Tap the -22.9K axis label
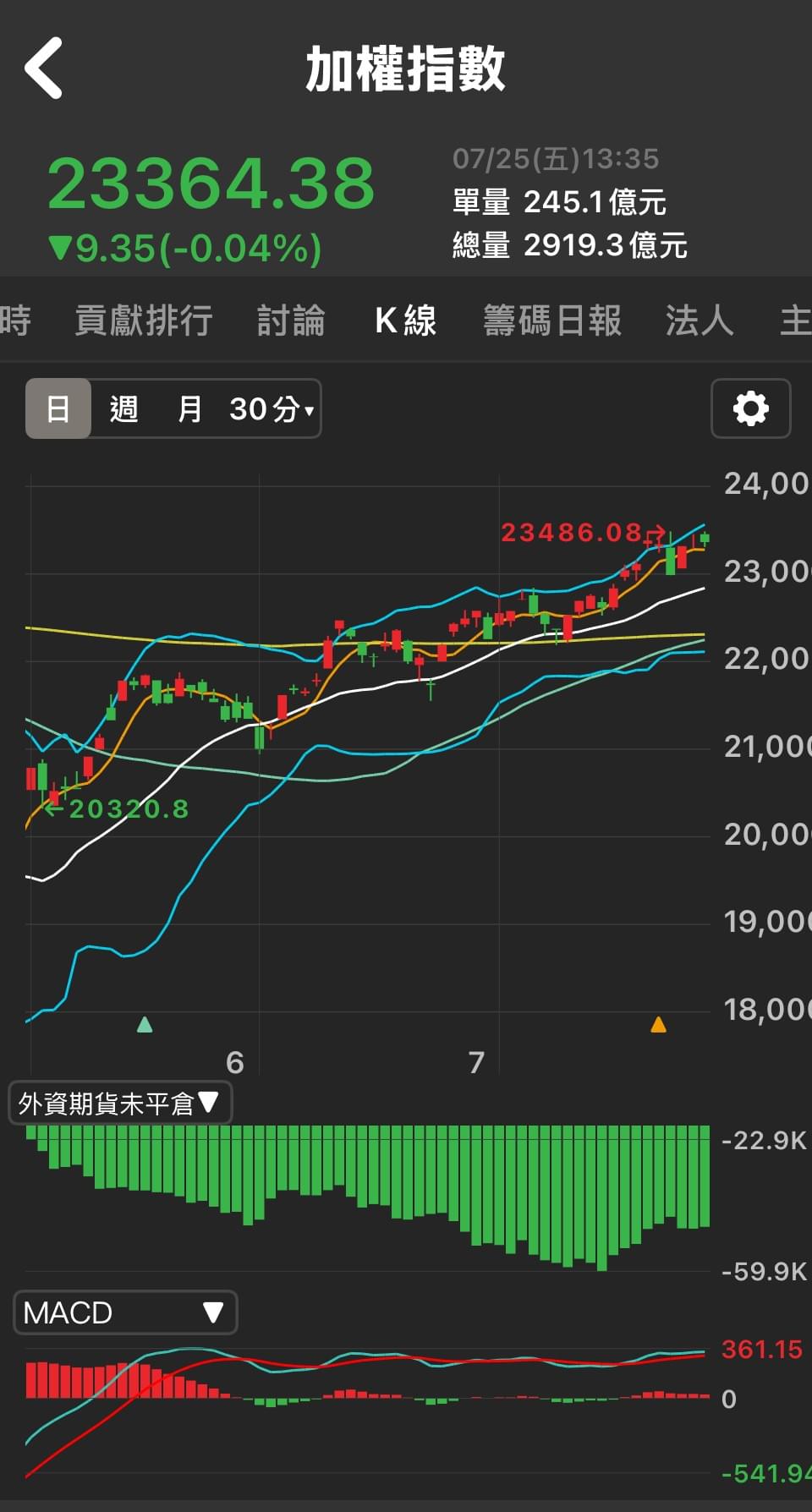812x1512 pixels. coord(764,1140)
